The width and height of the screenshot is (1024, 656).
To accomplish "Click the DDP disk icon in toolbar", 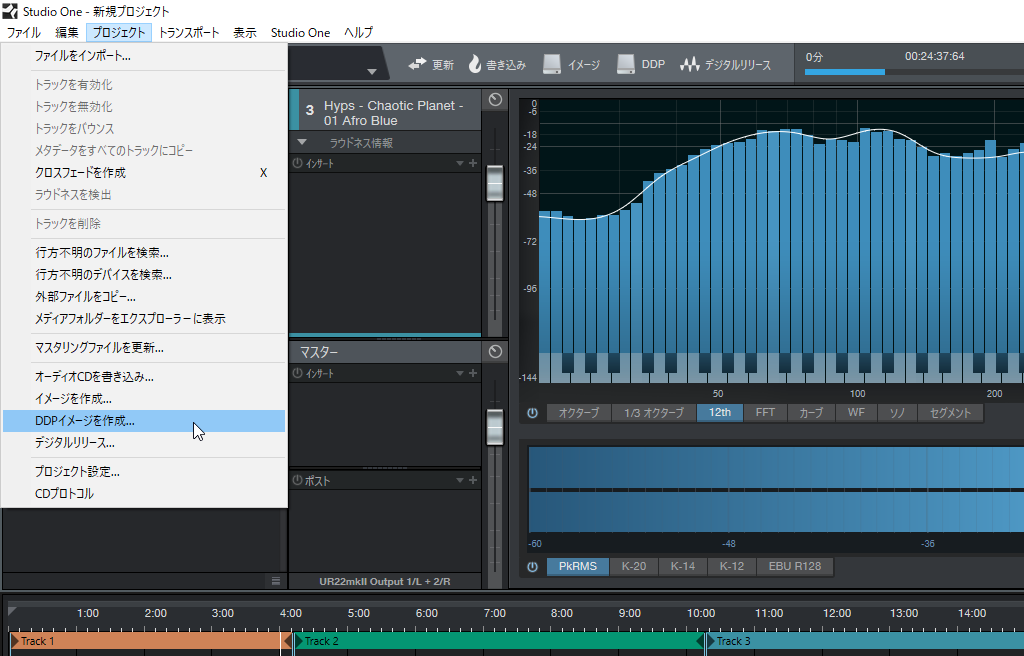I will (x=626, y=63).
